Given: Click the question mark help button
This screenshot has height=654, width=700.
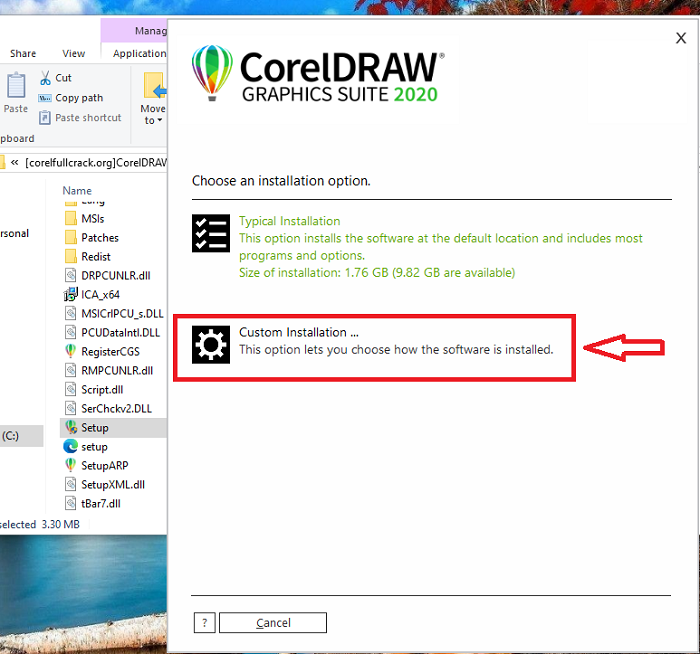Looking at the screenshot, I should [204, 623].
